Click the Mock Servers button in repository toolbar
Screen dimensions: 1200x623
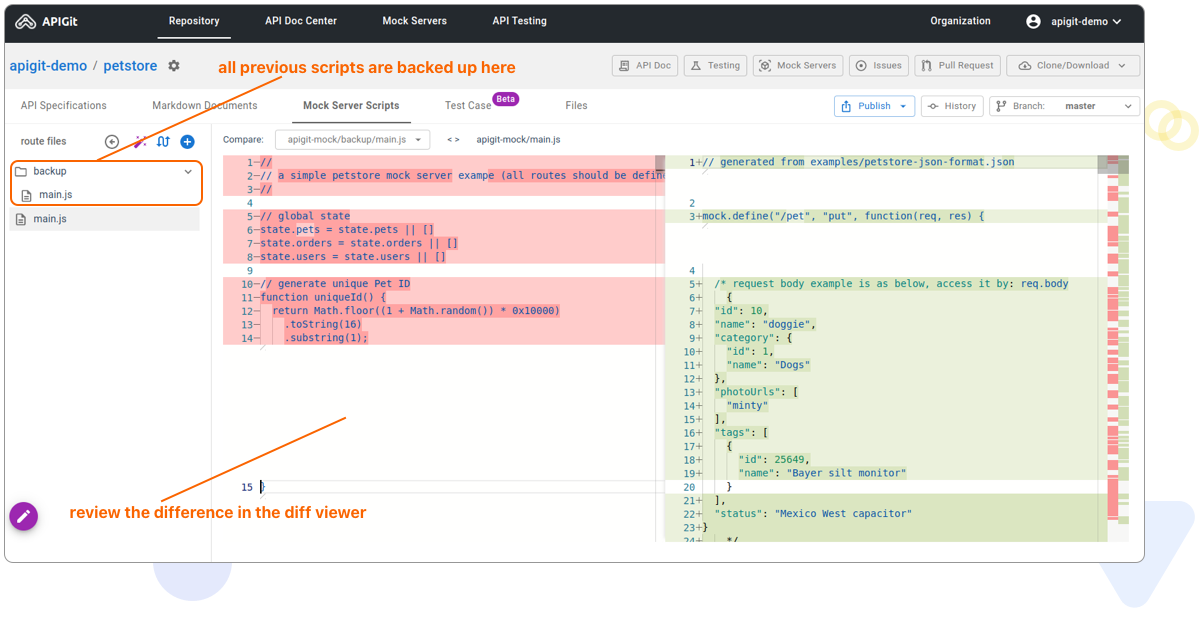798,65
